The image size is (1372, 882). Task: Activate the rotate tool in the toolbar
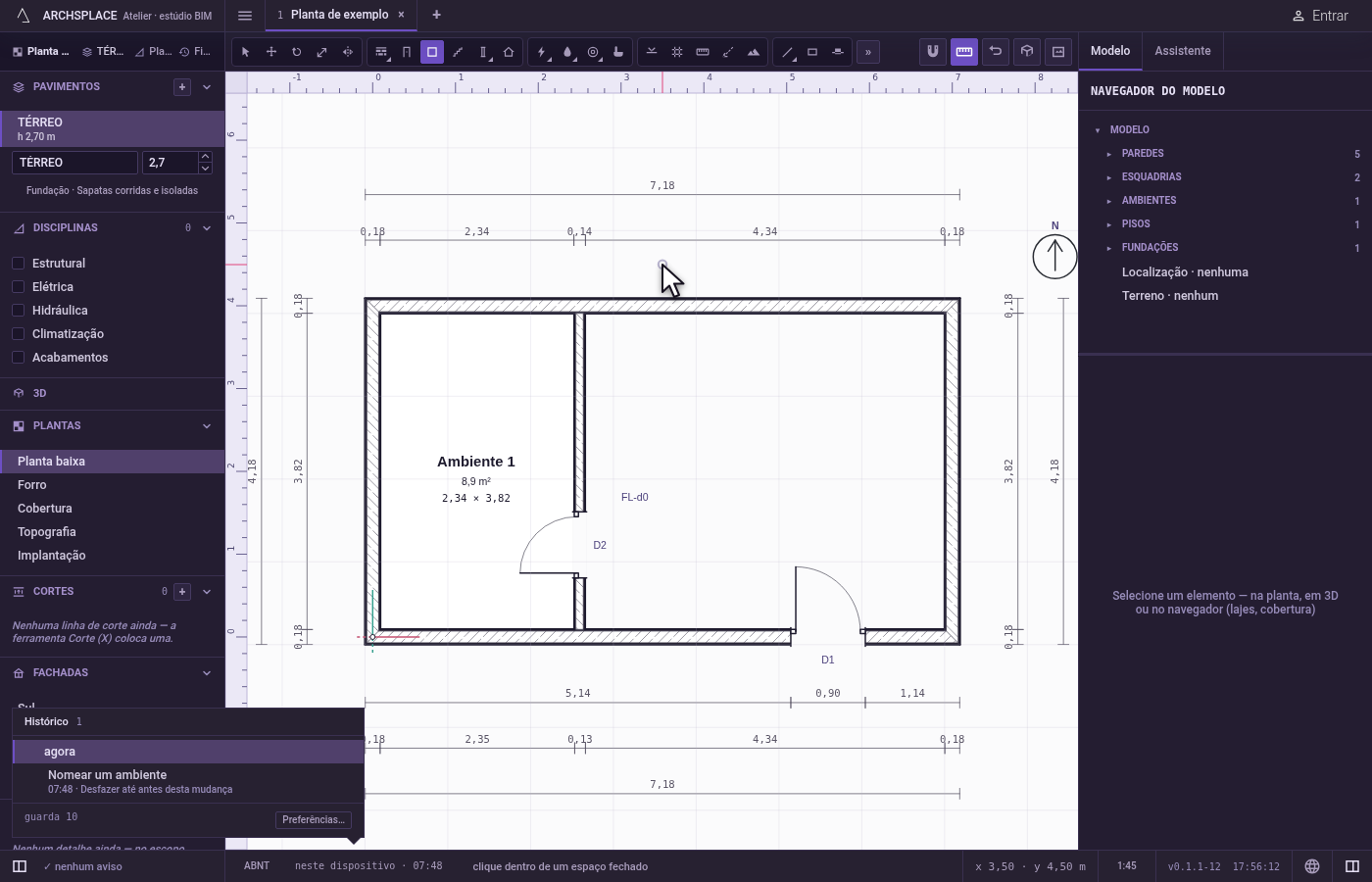click(297, 52)
